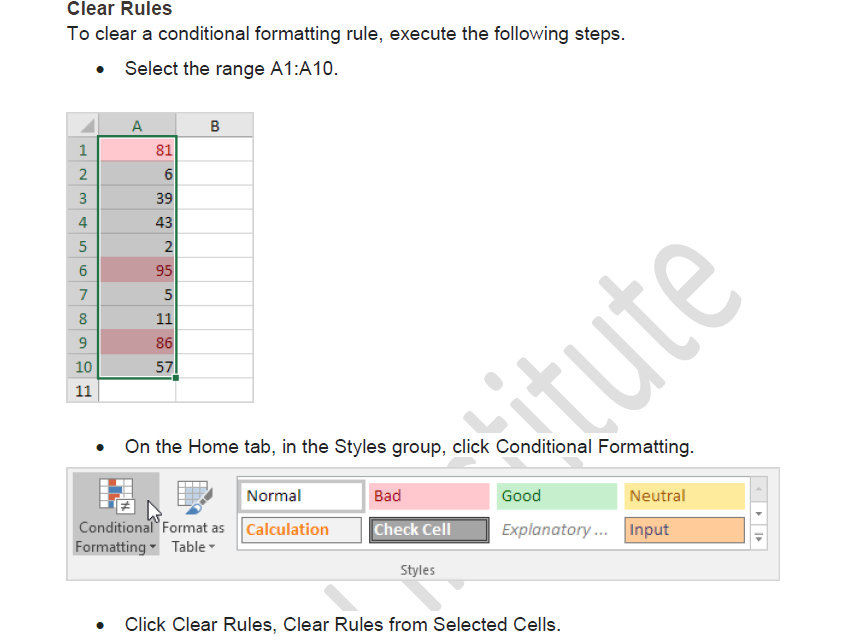845x636 pixels.
Task: Apply the Normal cell style
Action: [x=301, y=496]
